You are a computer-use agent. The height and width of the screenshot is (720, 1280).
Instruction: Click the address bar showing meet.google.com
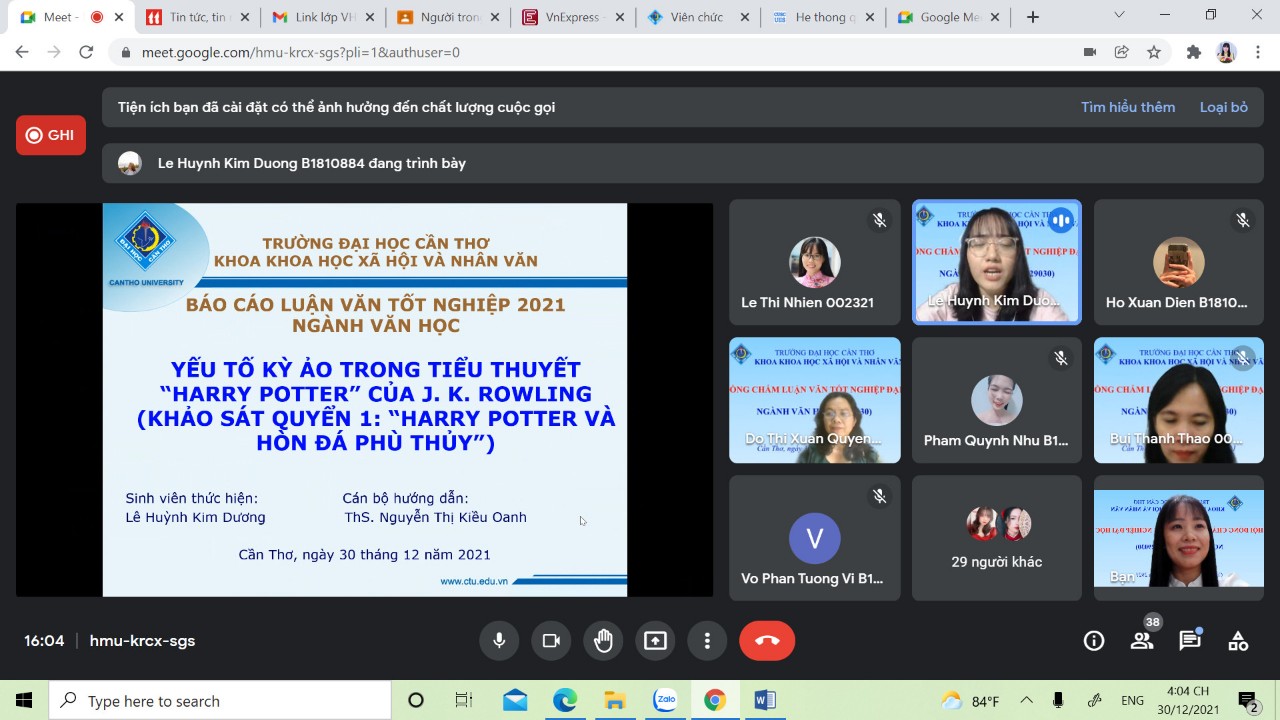pyautogui.click(x=600, y=52)
